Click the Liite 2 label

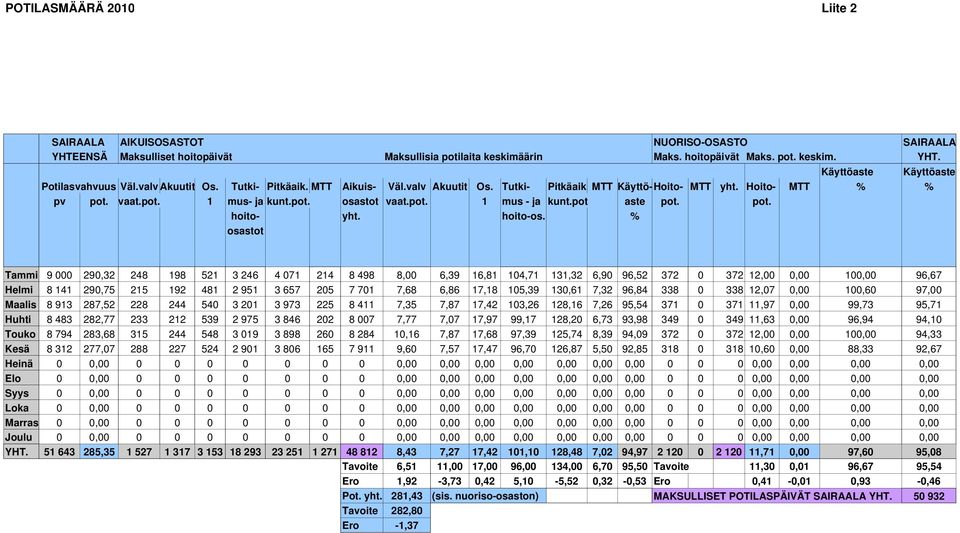click(x=839, y=8)
